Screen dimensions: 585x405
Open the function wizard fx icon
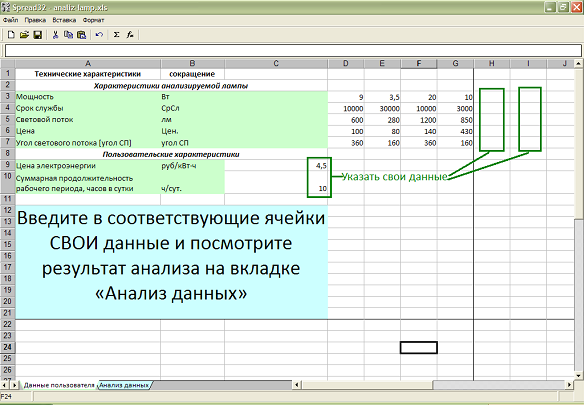tap(129, 35)
